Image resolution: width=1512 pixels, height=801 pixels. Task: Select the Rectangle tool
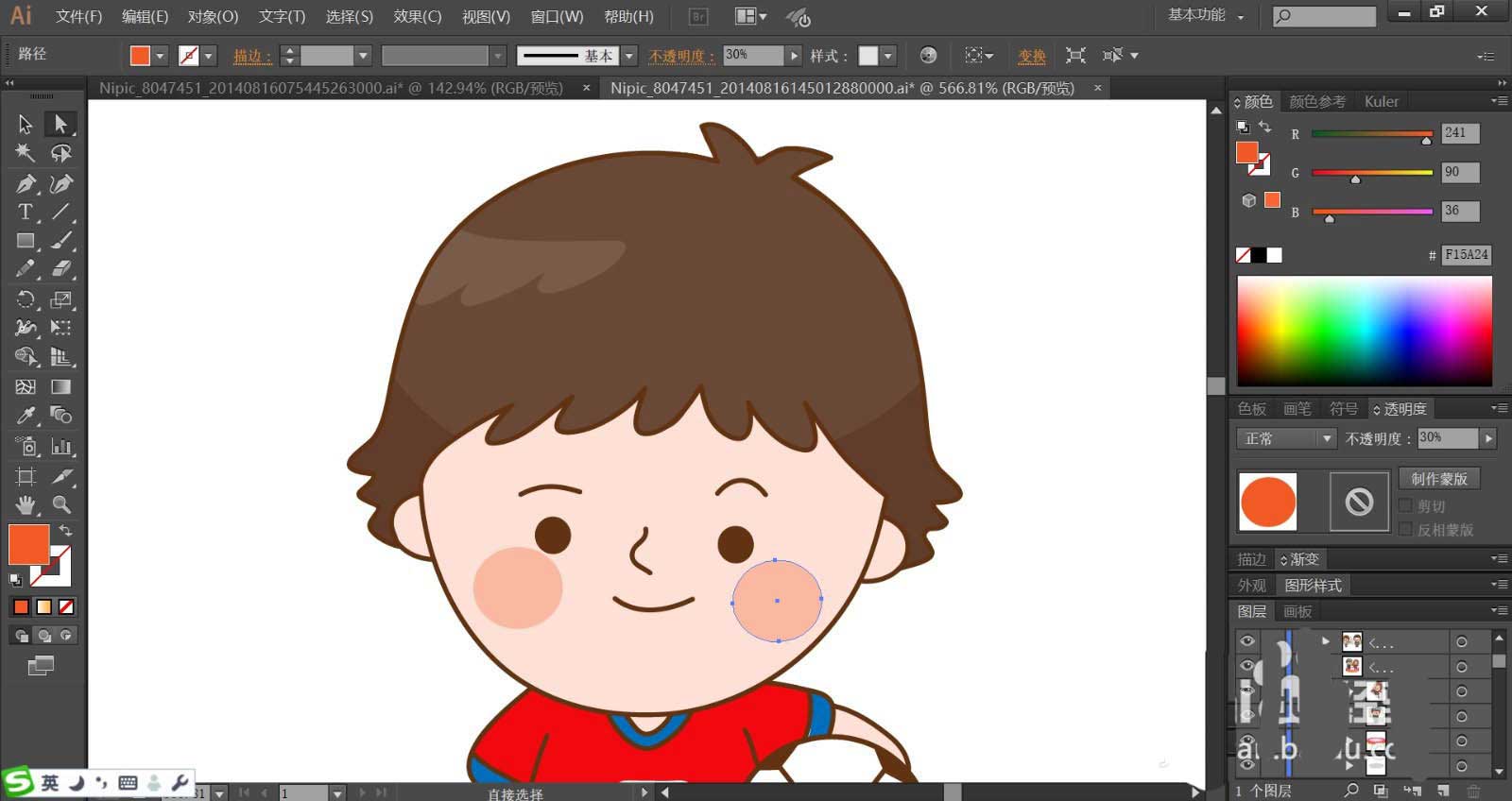click(26, 241)
